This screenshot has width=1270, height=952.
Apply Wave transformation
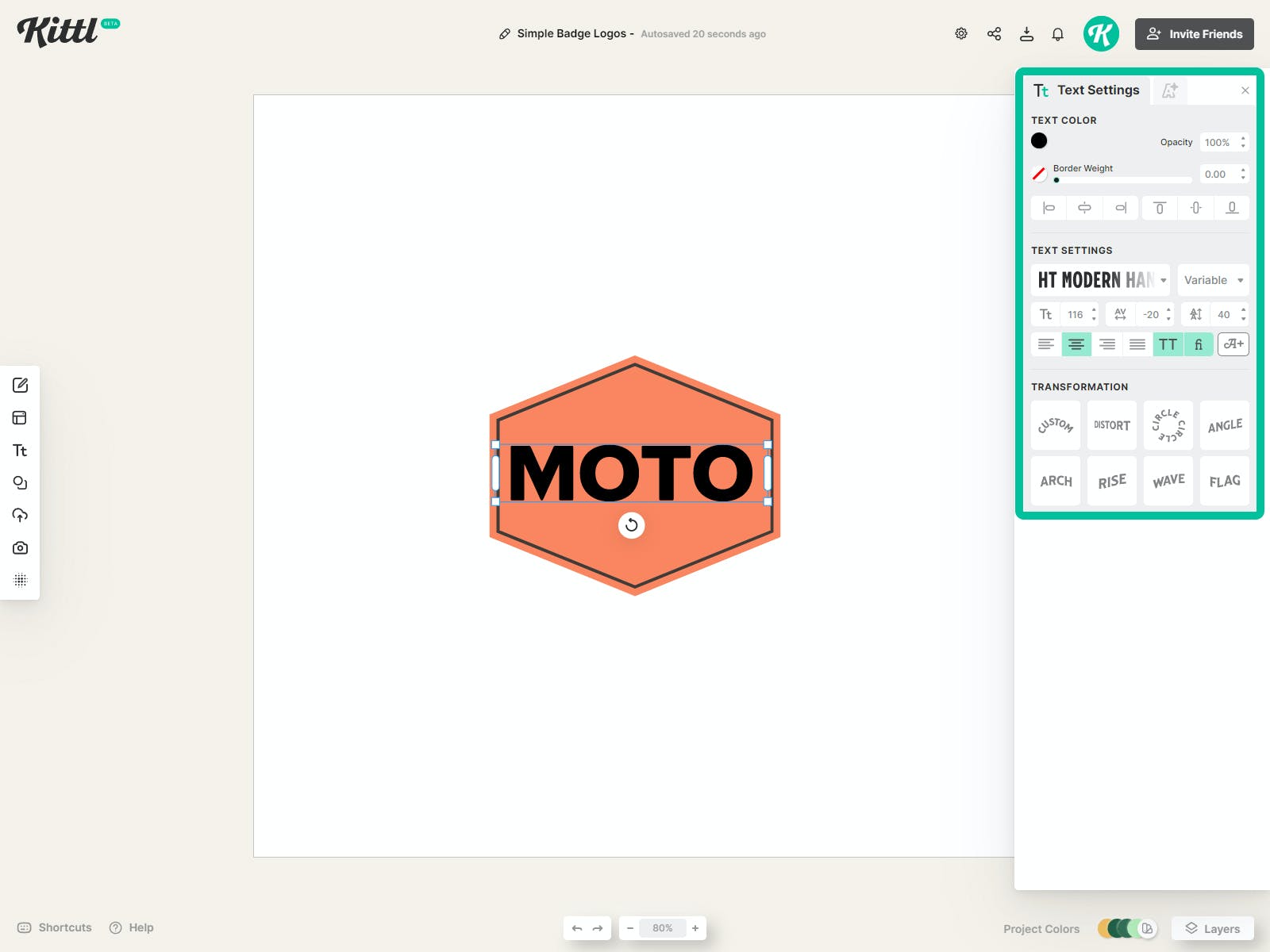1168,481
